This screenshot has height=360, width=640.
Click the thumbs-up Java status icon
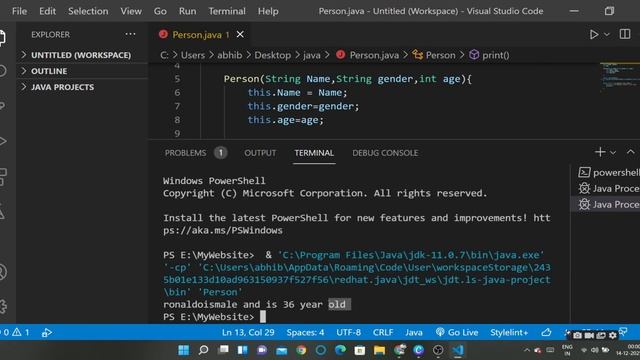click(x=546, y=332)
